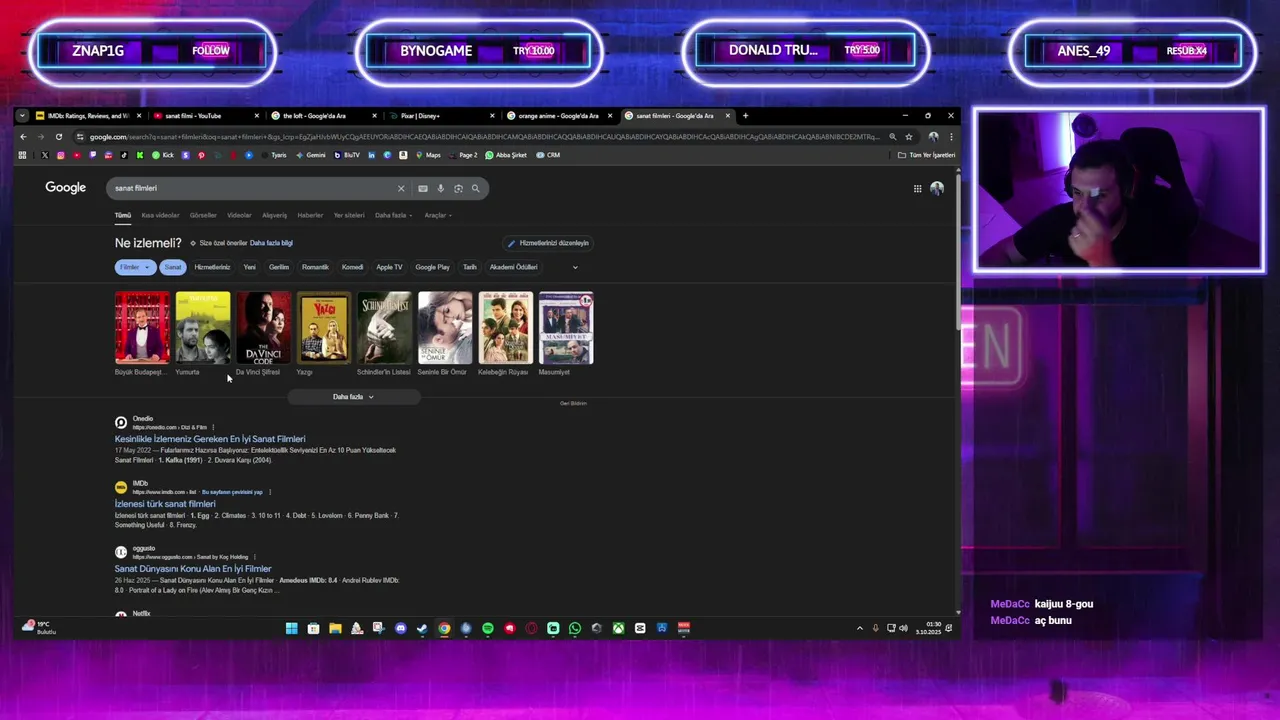This screenshot has height=720, width=1280.
Task: Open Sanat Dünyasını Konu Alan En İyi Filmler
Action: 193,569
